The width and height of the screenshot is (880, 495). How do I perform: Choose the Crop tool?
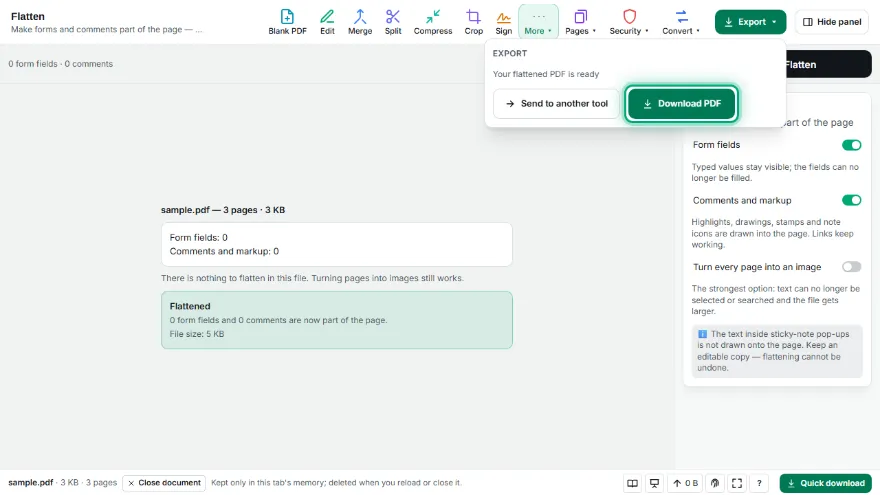tap(473, 22)
